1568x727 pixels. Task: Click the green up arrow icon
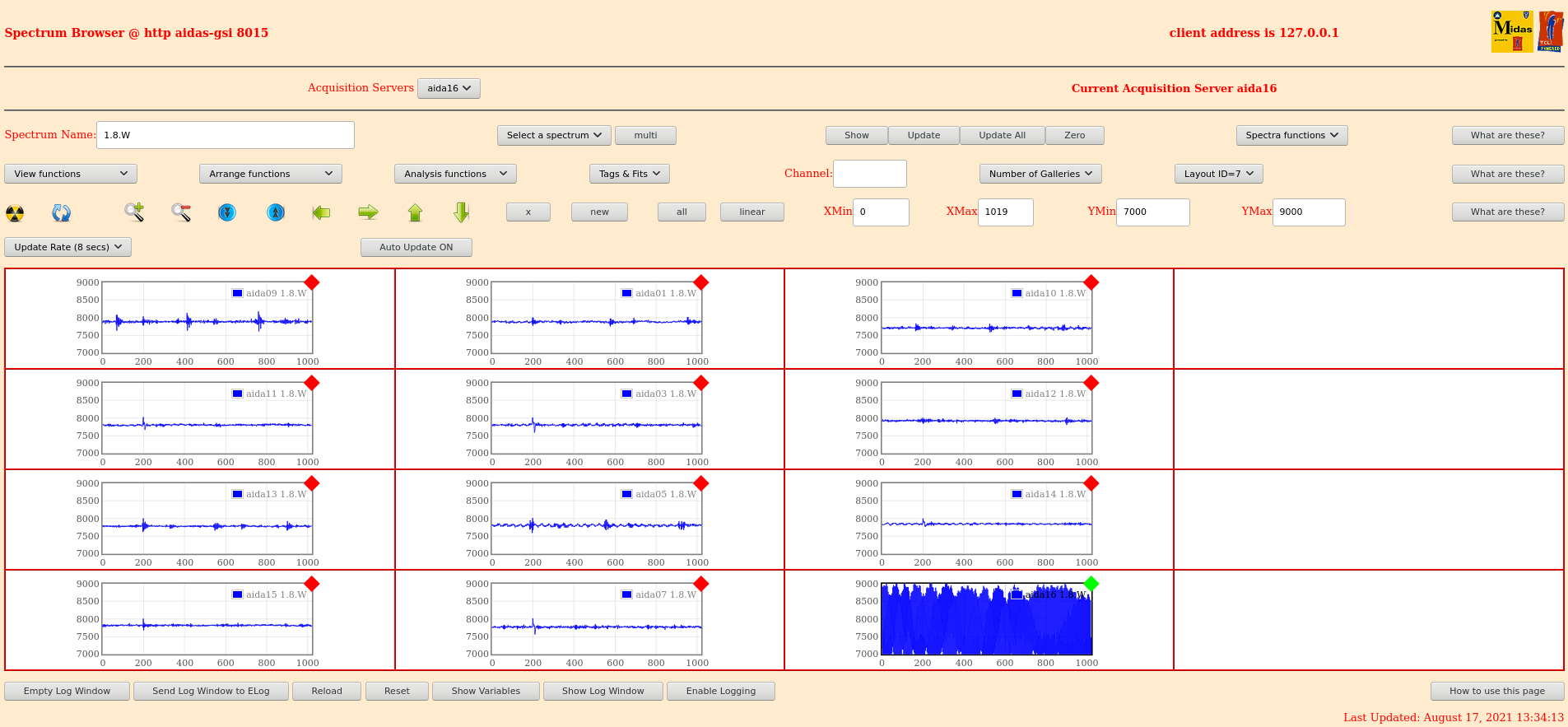point(415,212)
